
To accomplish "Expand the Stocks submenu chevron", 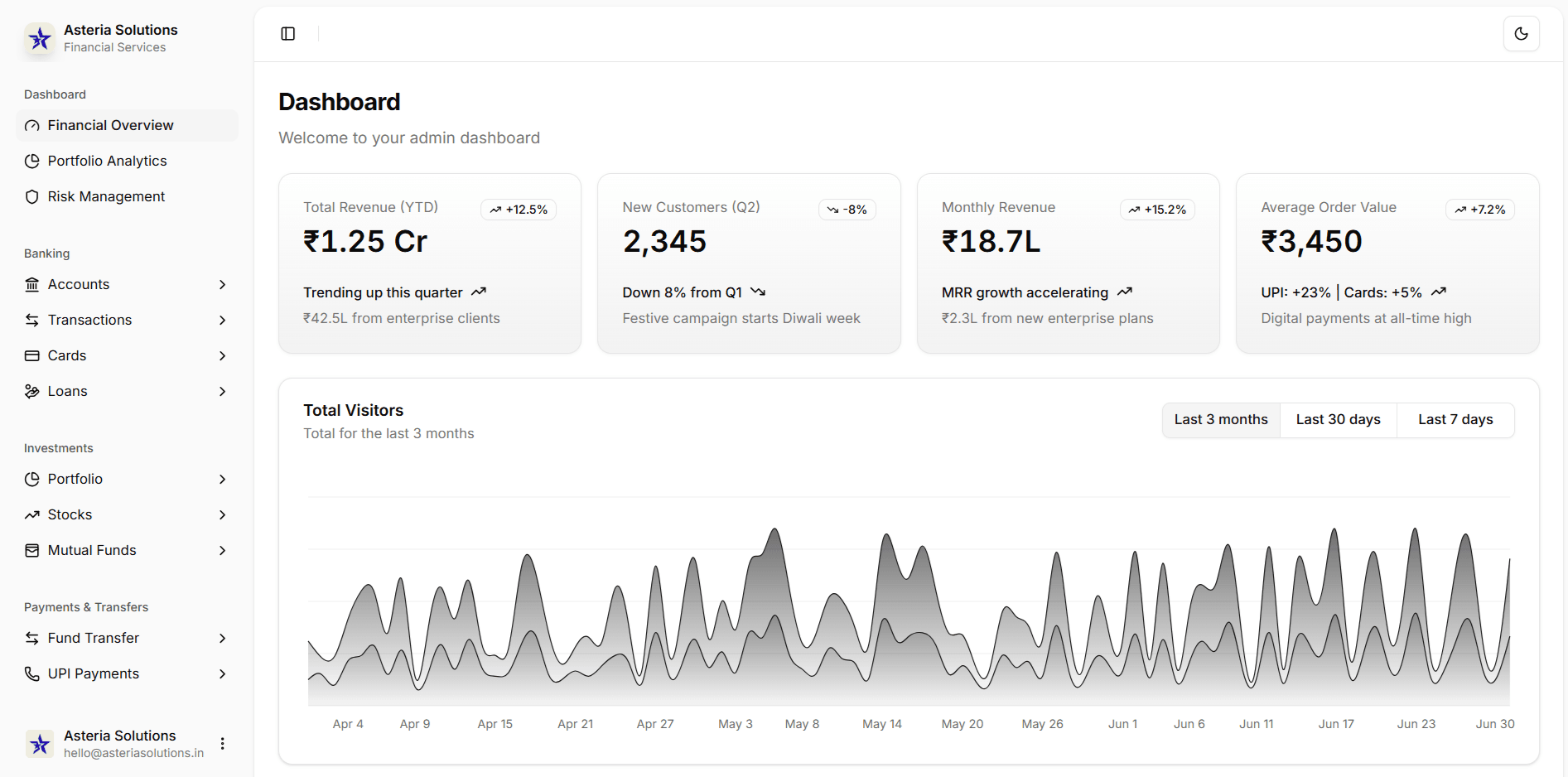I will click(222, 515).
